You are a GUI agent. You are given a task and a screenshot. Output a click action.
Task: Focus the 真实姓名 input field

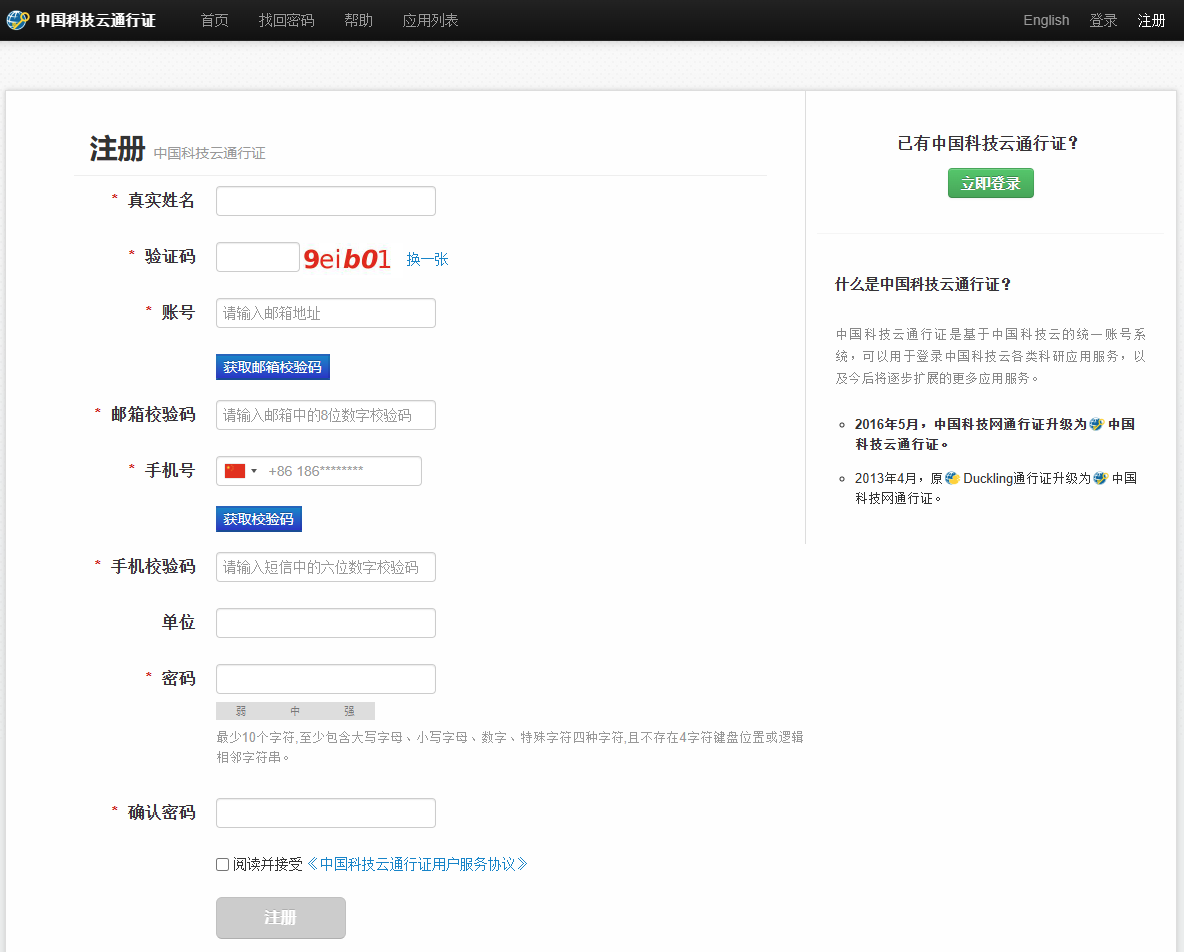[326, 201]
